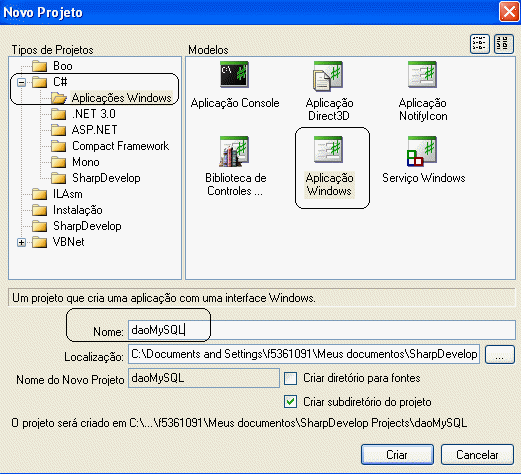Select the Biblioteca de Controles template icon

(x=234, y=151)
